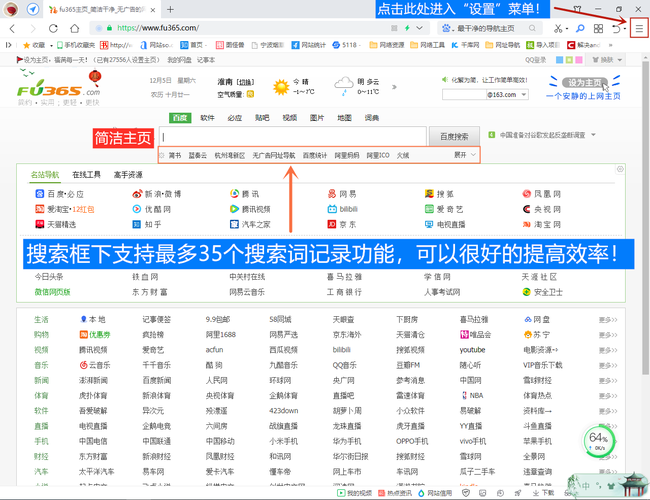Click the undo closed tab arrow icon
This screenshot has width=650, height=500.
coord(616,28)
